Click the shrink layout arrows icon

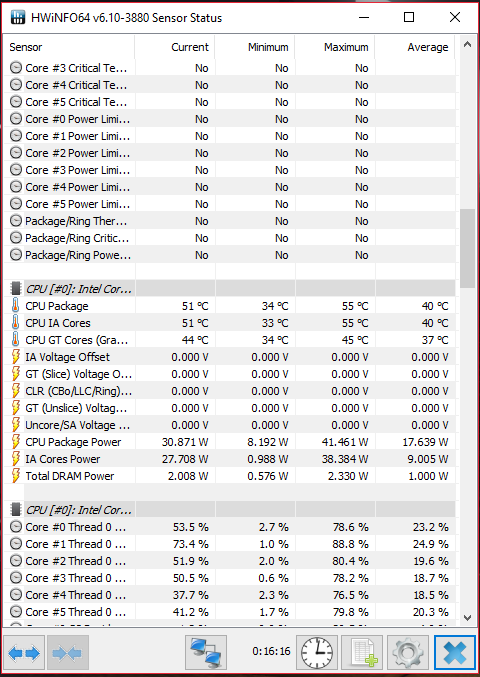[68, 652]
